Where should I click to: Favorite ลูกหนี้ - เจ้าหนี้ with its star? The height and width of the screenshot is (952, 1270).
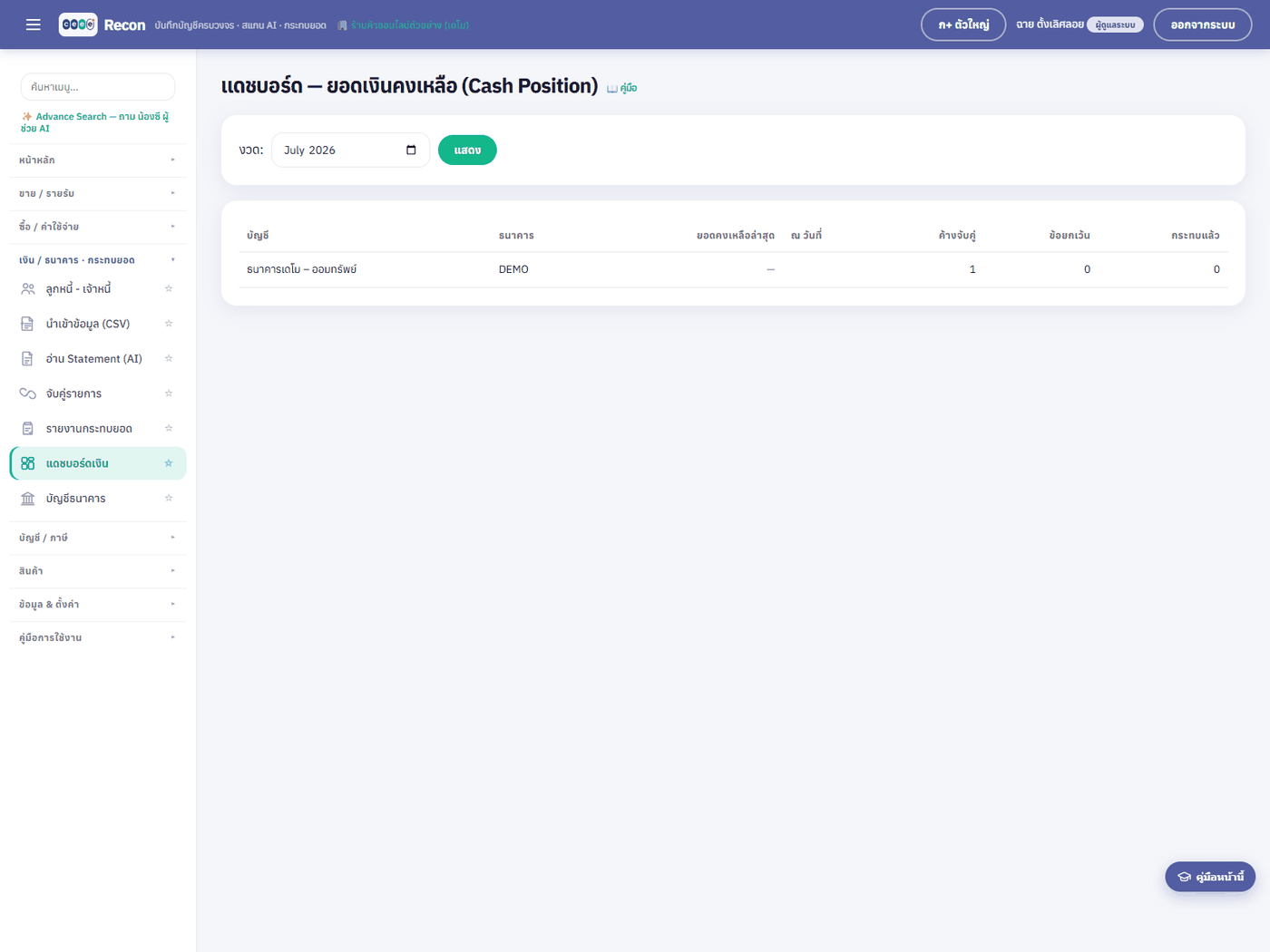[x=169, y=288]
